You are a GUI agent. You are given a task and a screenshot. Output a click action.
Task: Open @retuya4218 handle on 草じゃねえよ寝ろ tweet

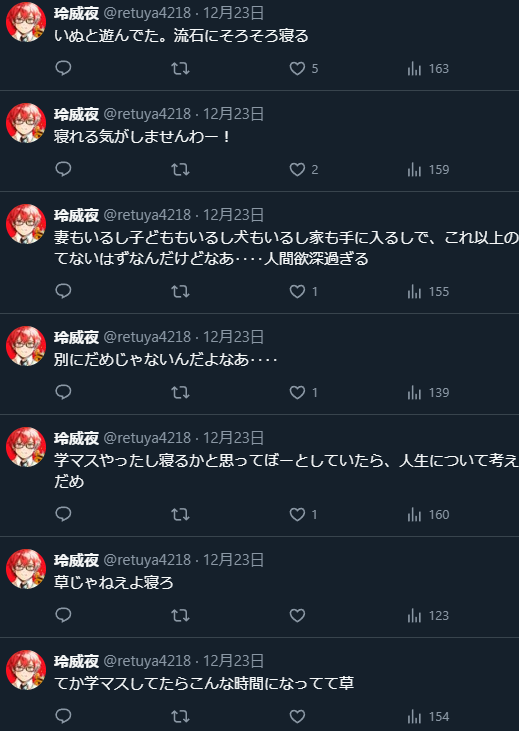[x=147, y=559]
